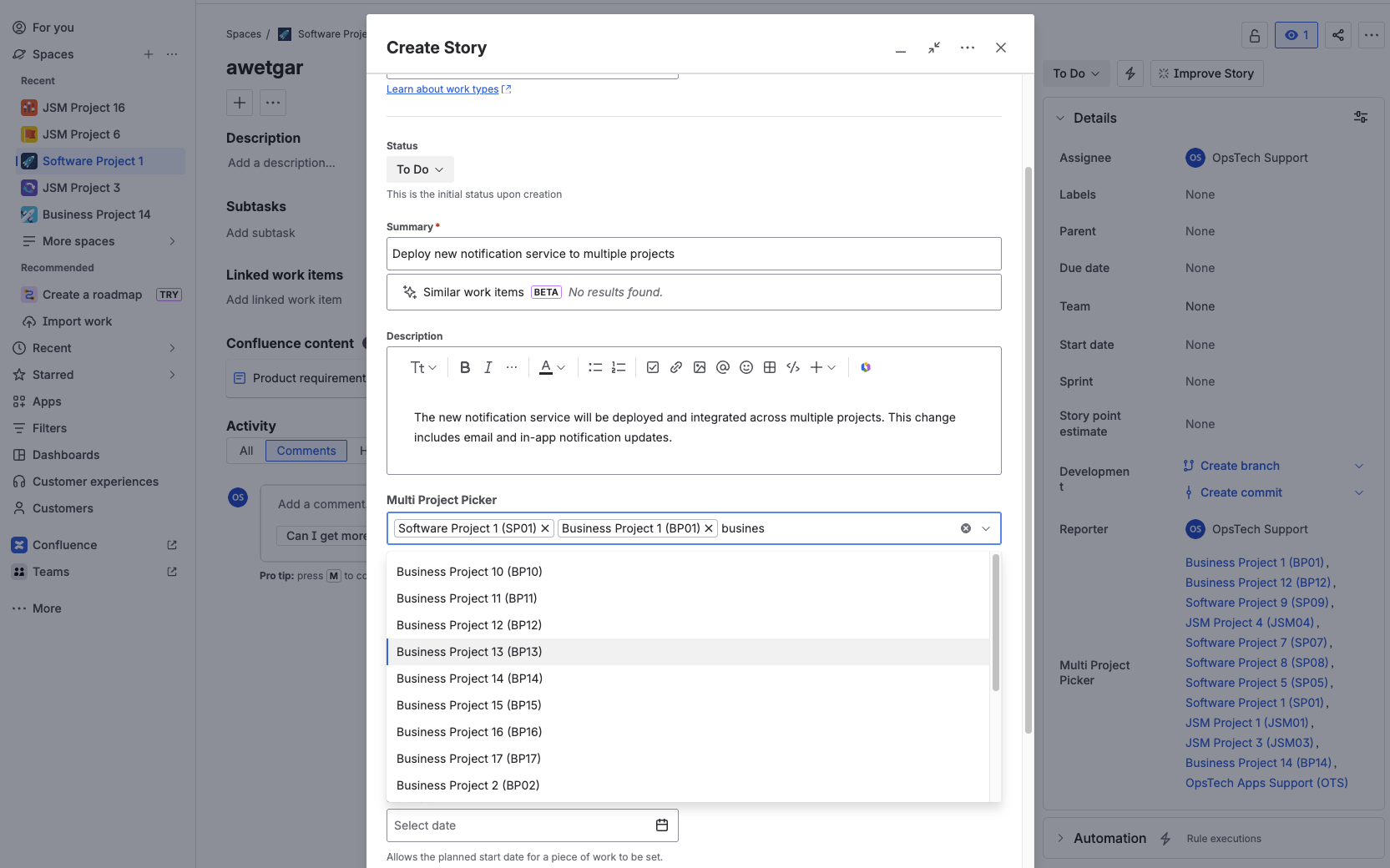
Task: Open the Status To Do dropdown
Action: coord(419,169)
